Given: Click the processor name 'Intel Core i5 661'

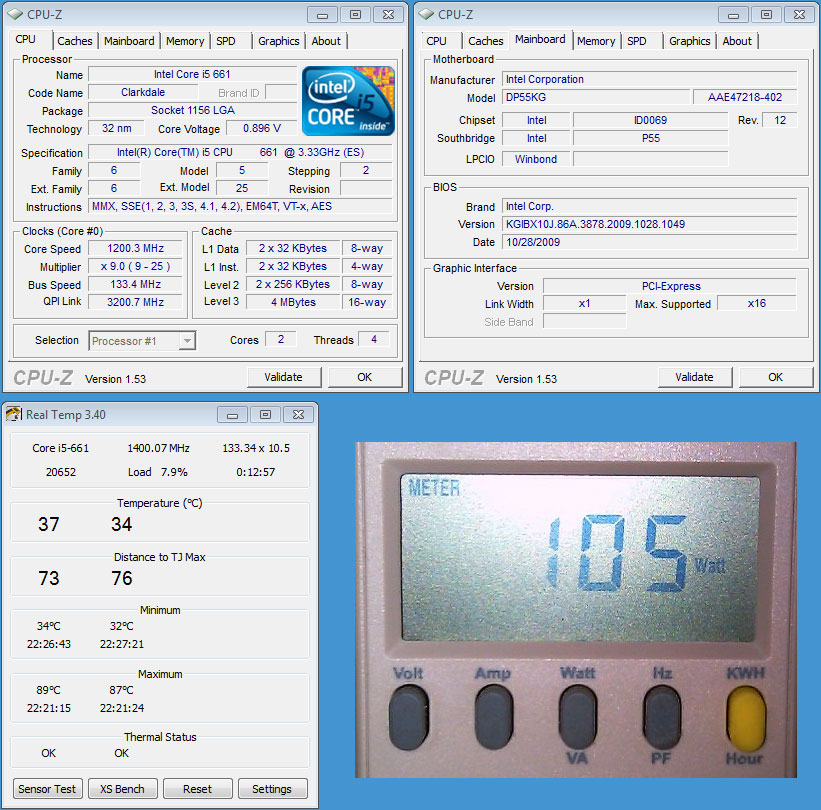Looking at the screenshot, I should point(192,74).
